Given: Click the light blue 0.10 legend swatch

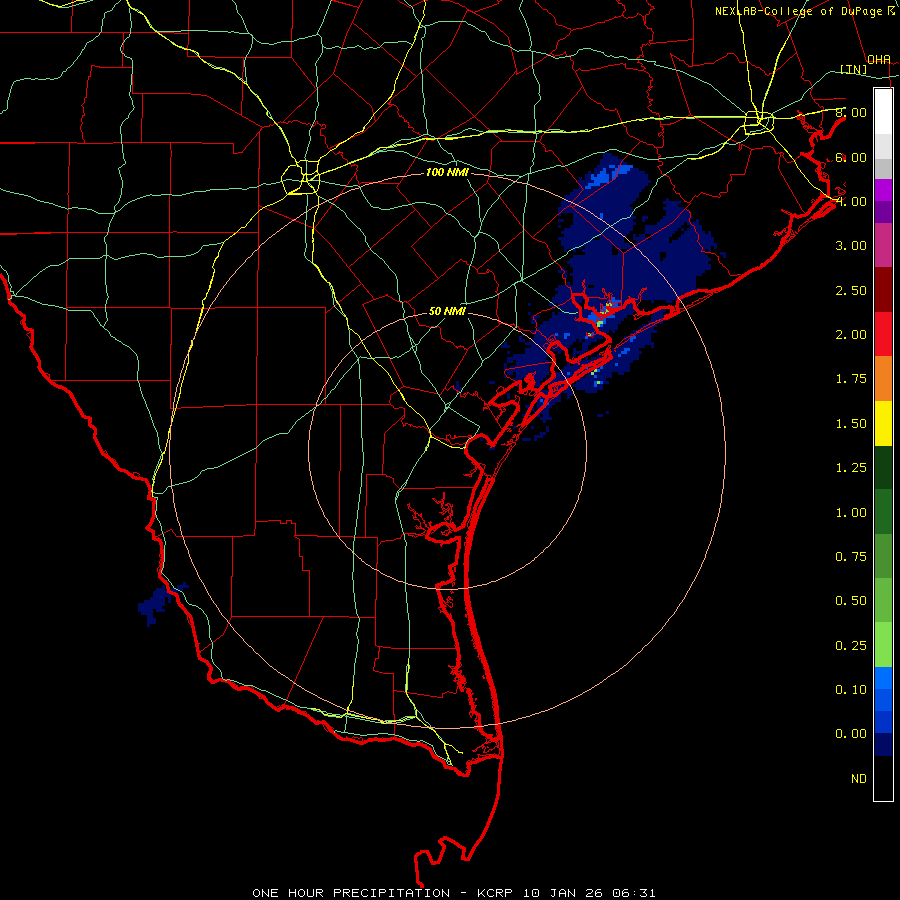Looking at the screenshot, I should [883, 678].
